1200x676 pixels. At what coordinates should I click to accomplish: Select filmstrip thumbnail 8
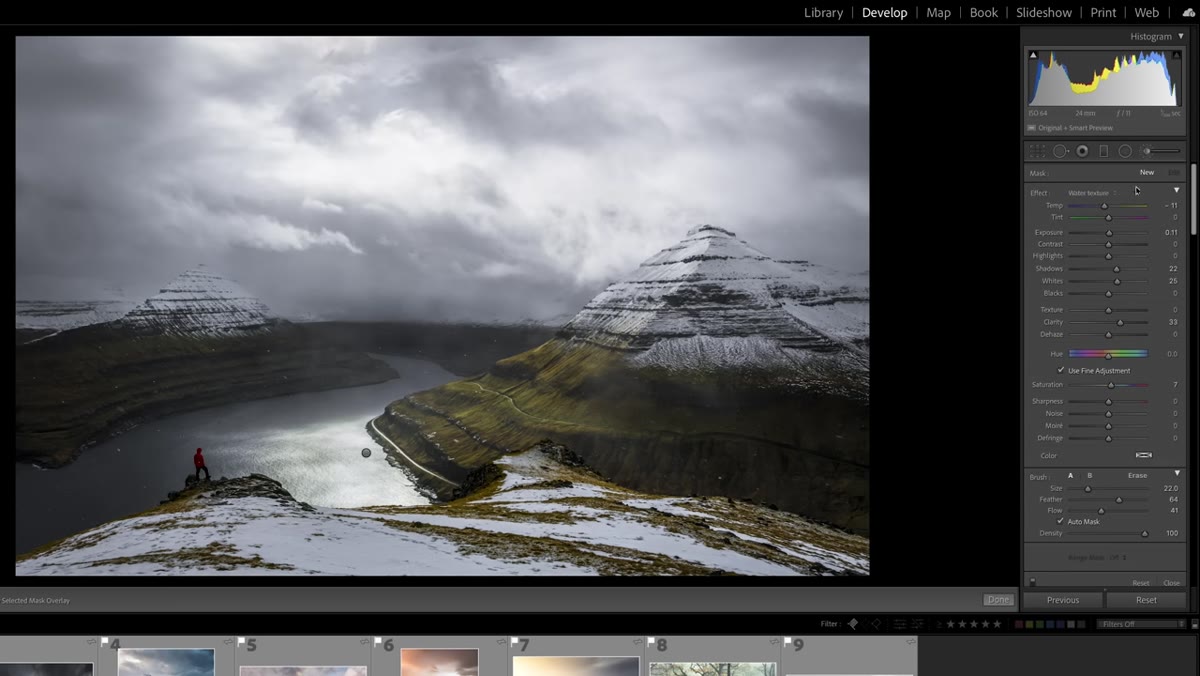click(713, 669)
